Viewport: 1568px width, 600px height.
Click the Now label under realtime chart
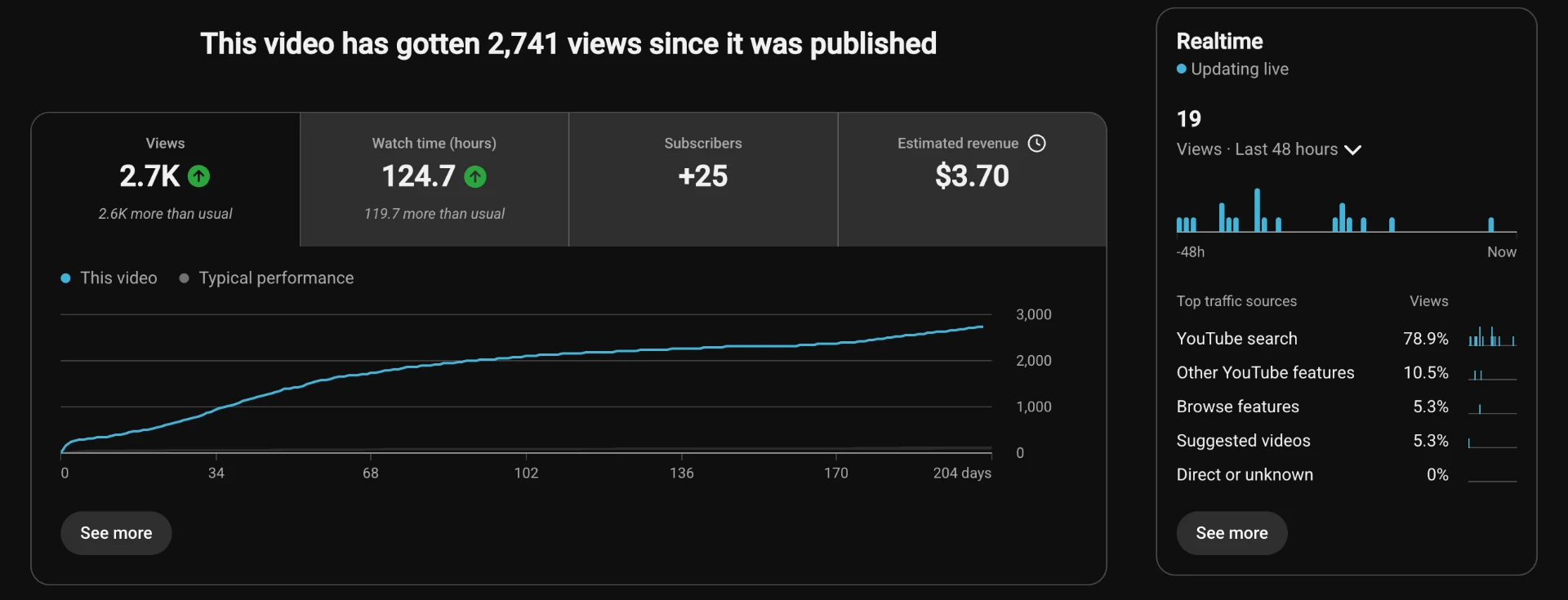1502,252
